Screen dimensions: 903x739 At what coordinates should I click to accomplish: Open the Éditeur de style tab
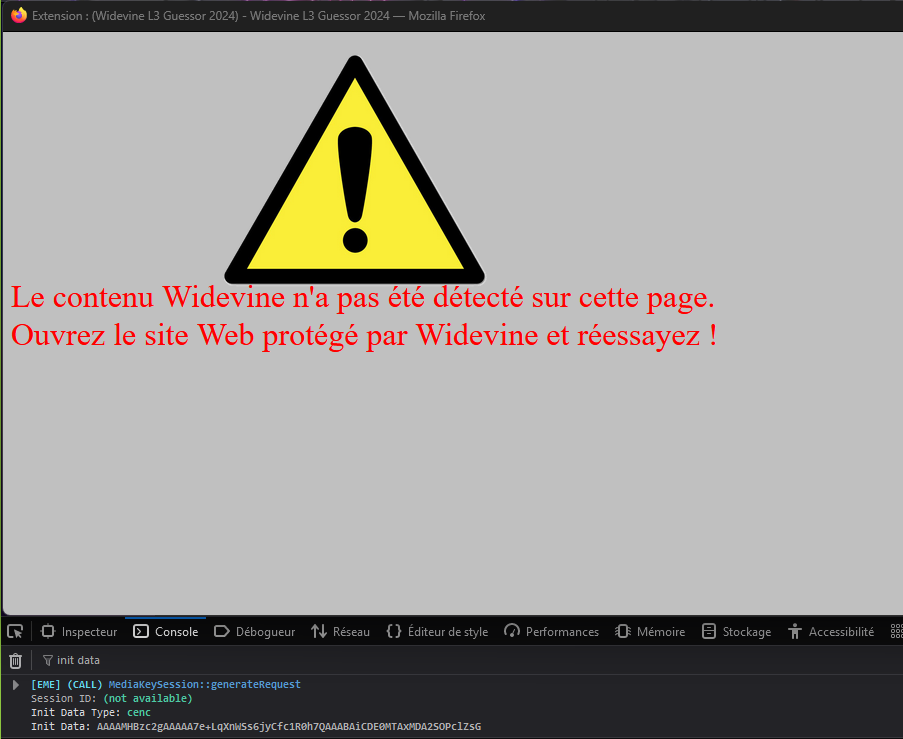pos(437,632)
